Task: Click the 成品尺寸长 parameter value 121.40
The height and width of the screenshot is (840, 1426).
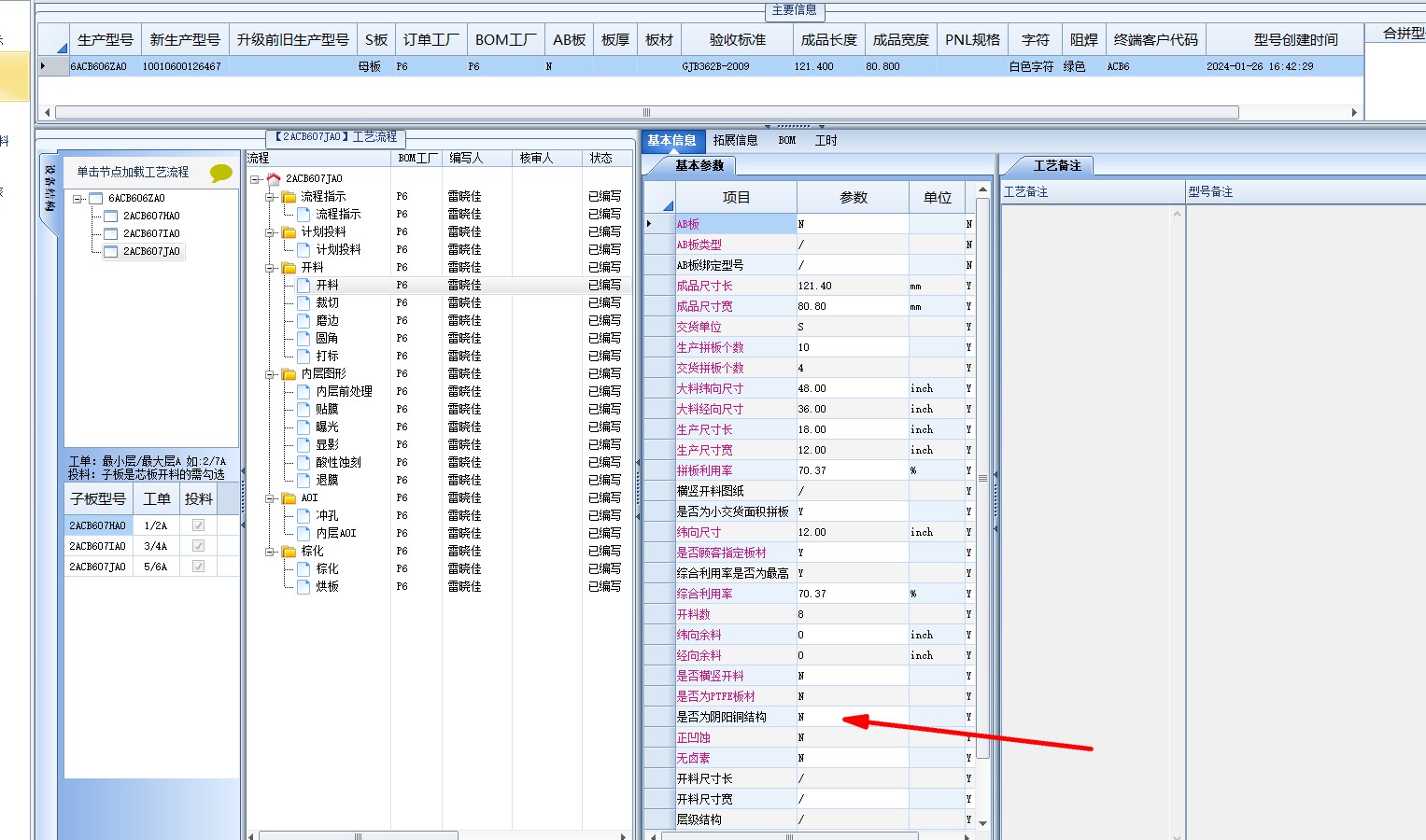Action: pos(853,286)
